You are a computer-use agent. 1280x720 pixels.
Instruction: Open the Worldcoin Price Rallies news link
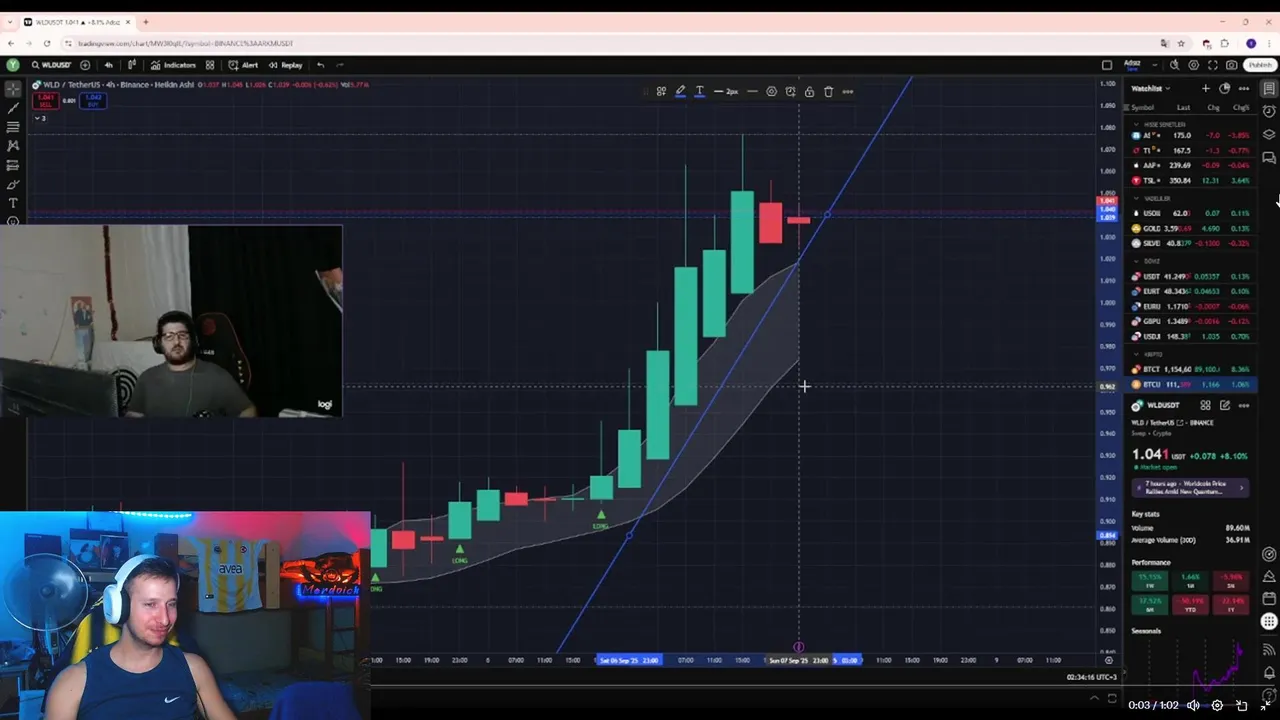(1189, 488)
